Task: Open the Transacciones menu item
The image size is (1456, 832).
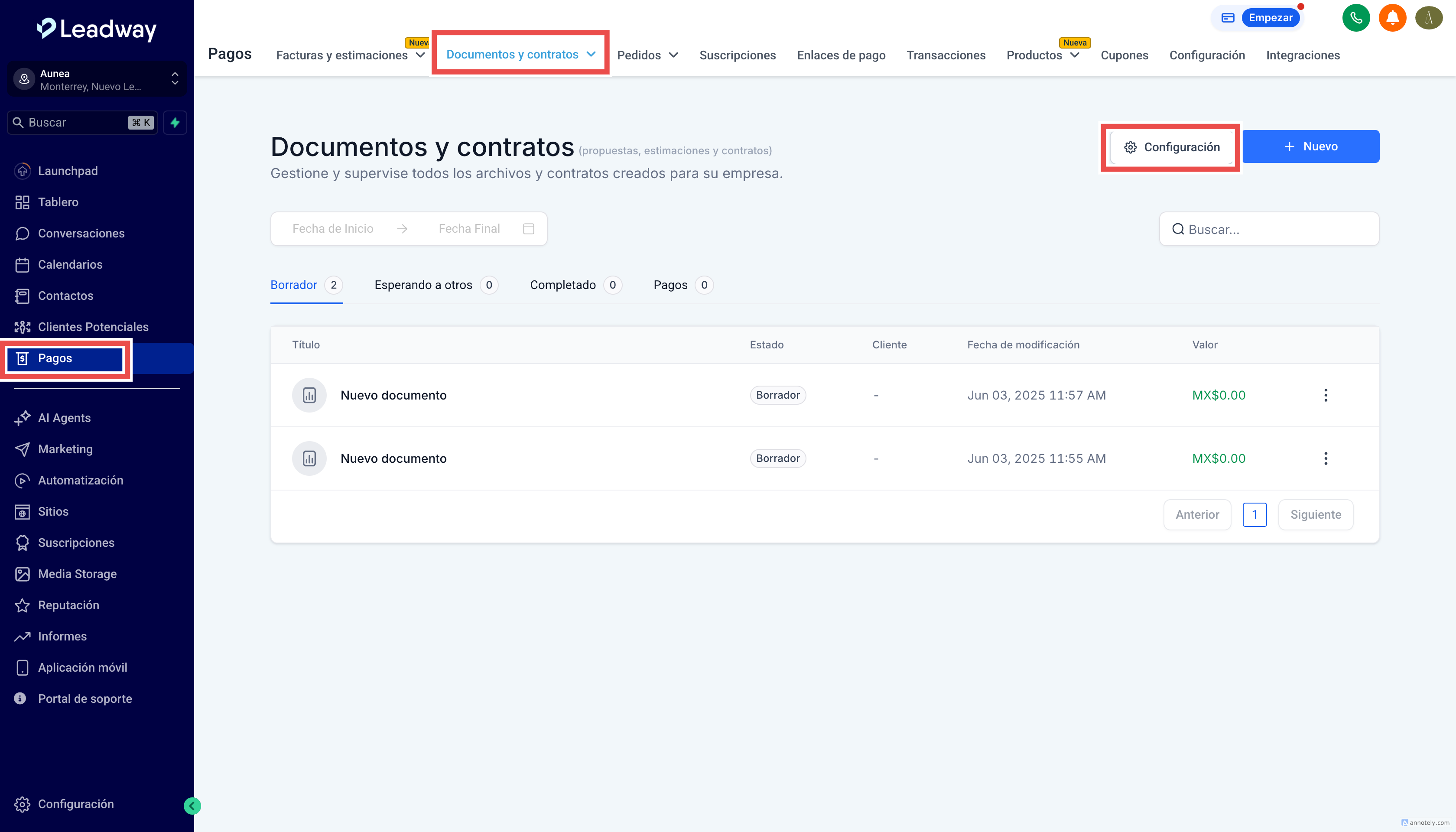Action: [946, 55]
